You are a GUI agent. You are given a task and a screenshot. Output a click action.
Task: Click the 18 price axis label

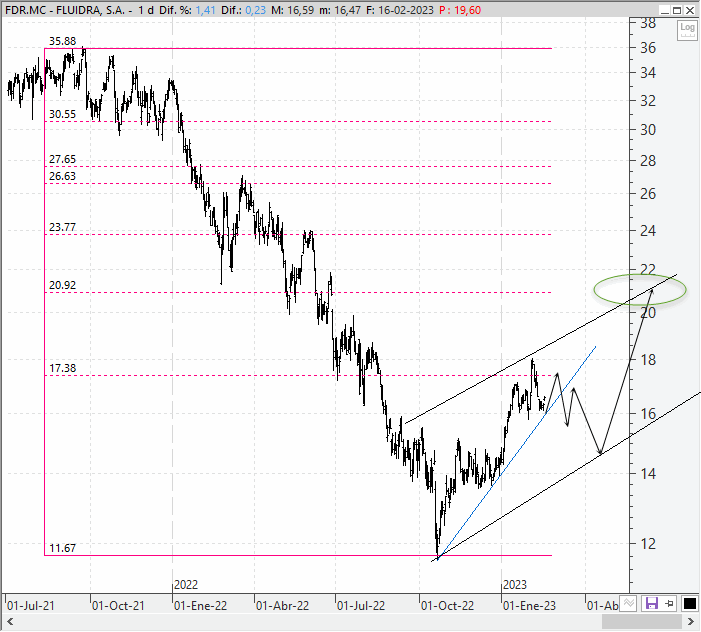click(648, 360)
